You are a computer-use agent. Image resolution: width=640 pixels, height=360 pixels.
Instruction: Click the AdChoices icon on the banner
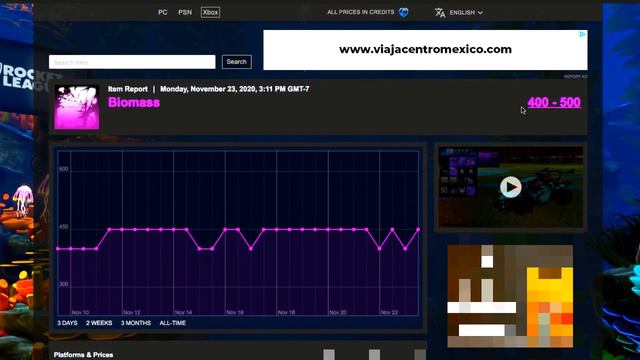(583, 34)
